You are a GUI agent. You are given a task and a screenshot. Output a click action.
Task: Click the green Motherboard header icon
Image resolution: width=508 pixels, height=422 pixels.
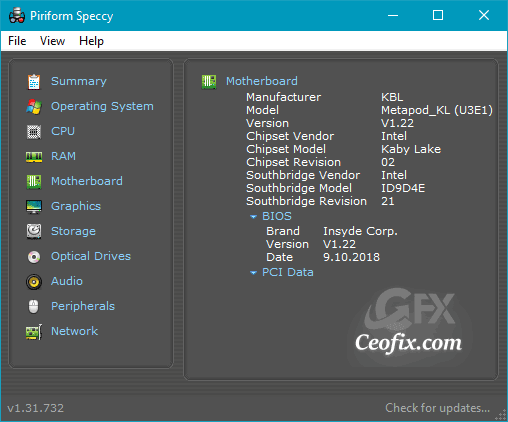[209, 82]
